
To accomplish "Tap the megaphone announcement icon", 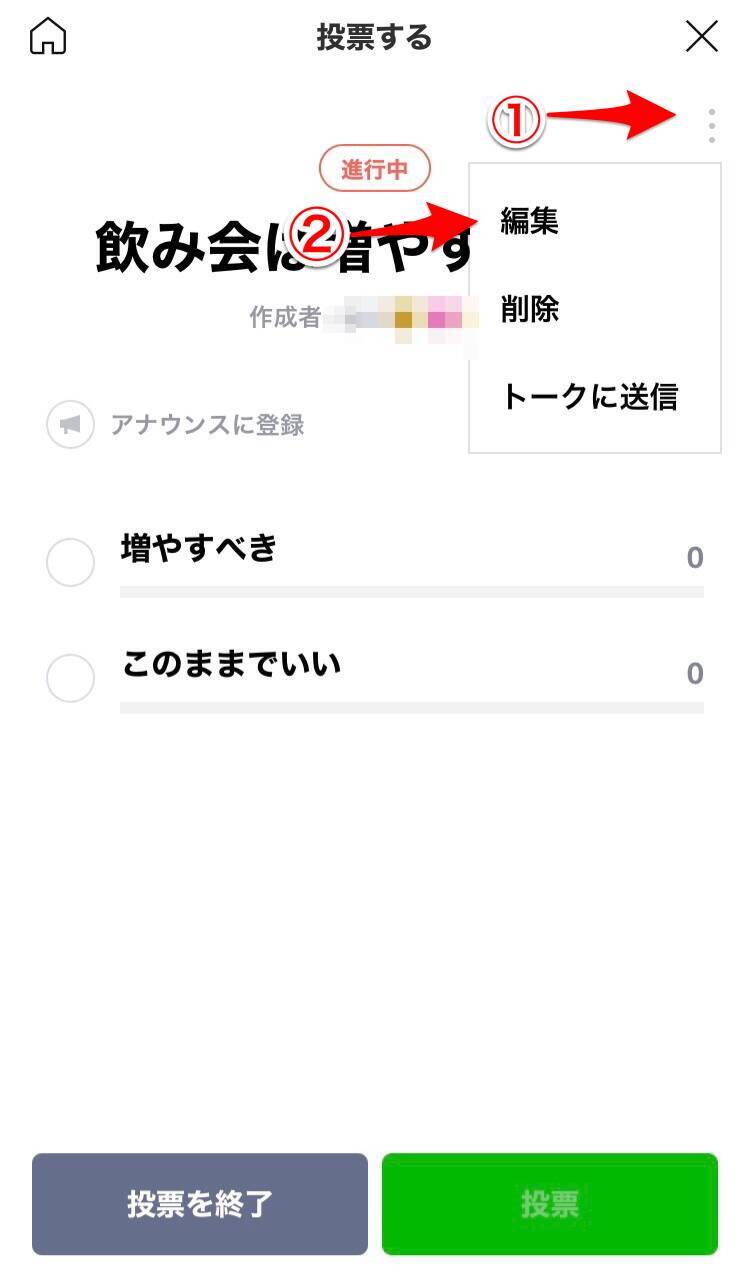I will 70,425.
